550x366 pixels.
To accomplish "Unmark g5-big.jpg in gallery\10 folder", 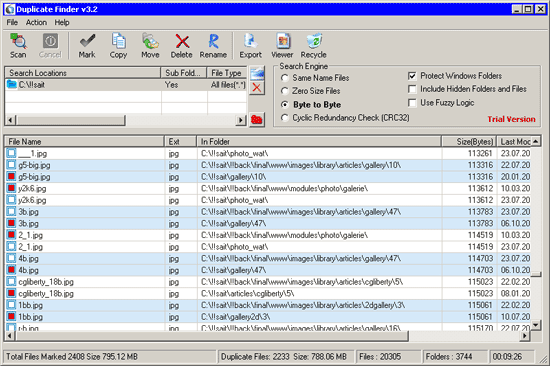I will (x=12, y=177).
